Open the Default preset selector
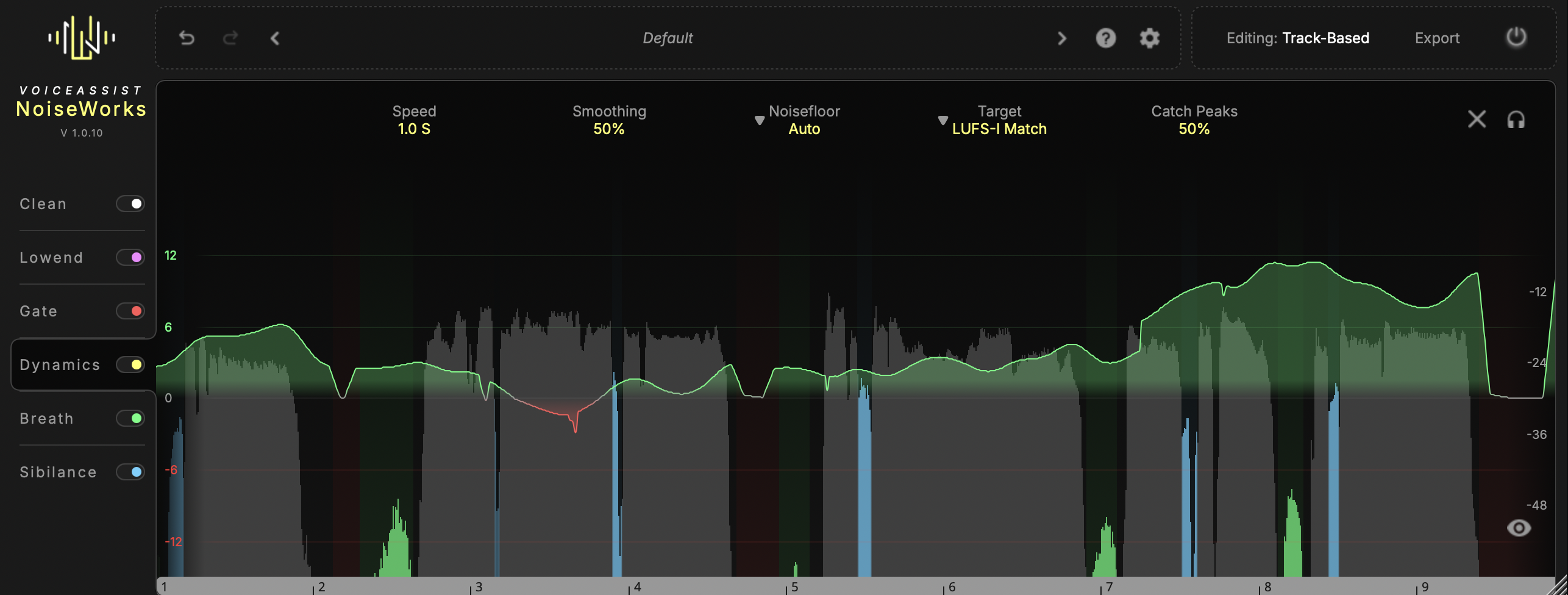The width and height of the screenshot is (1568, 595). 668,38
